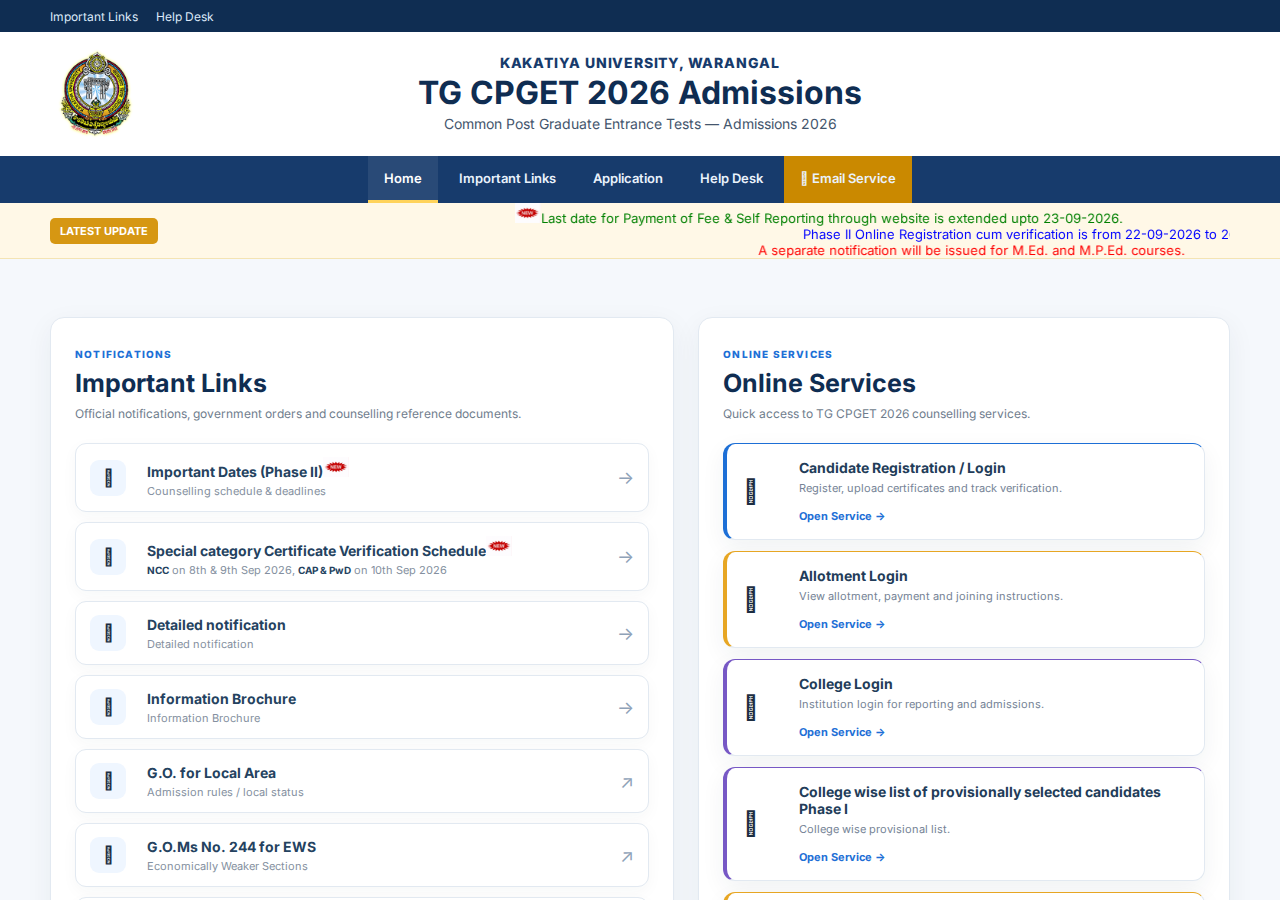Click external-link arrow on G.O. for Local Area

627,782
